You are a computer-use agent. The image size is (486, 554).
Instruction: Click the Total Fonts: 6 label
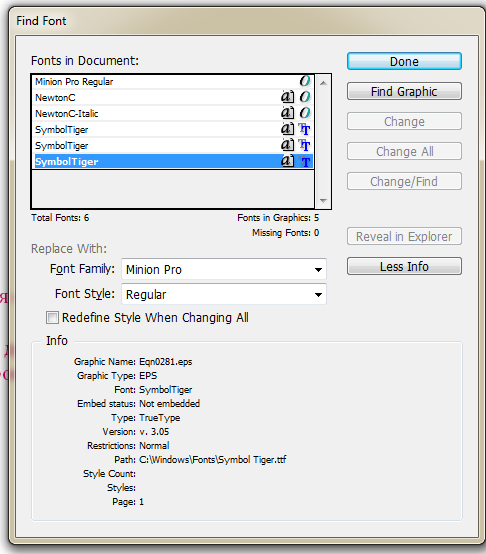pyautogui.click(x=60, y=218)
